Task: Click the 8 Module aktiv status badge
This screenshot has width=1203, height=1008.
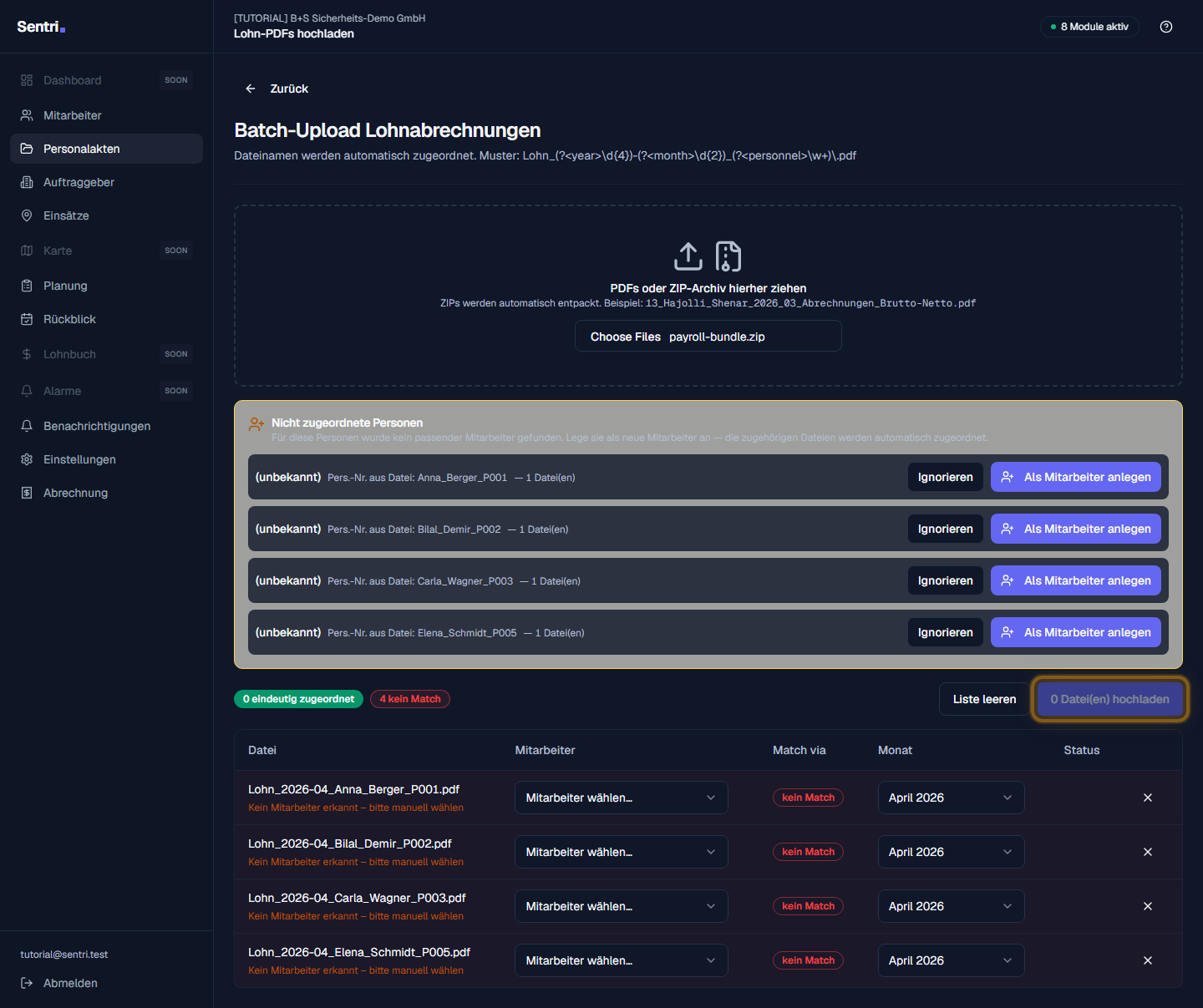Action: click(x=1089, y=27)
